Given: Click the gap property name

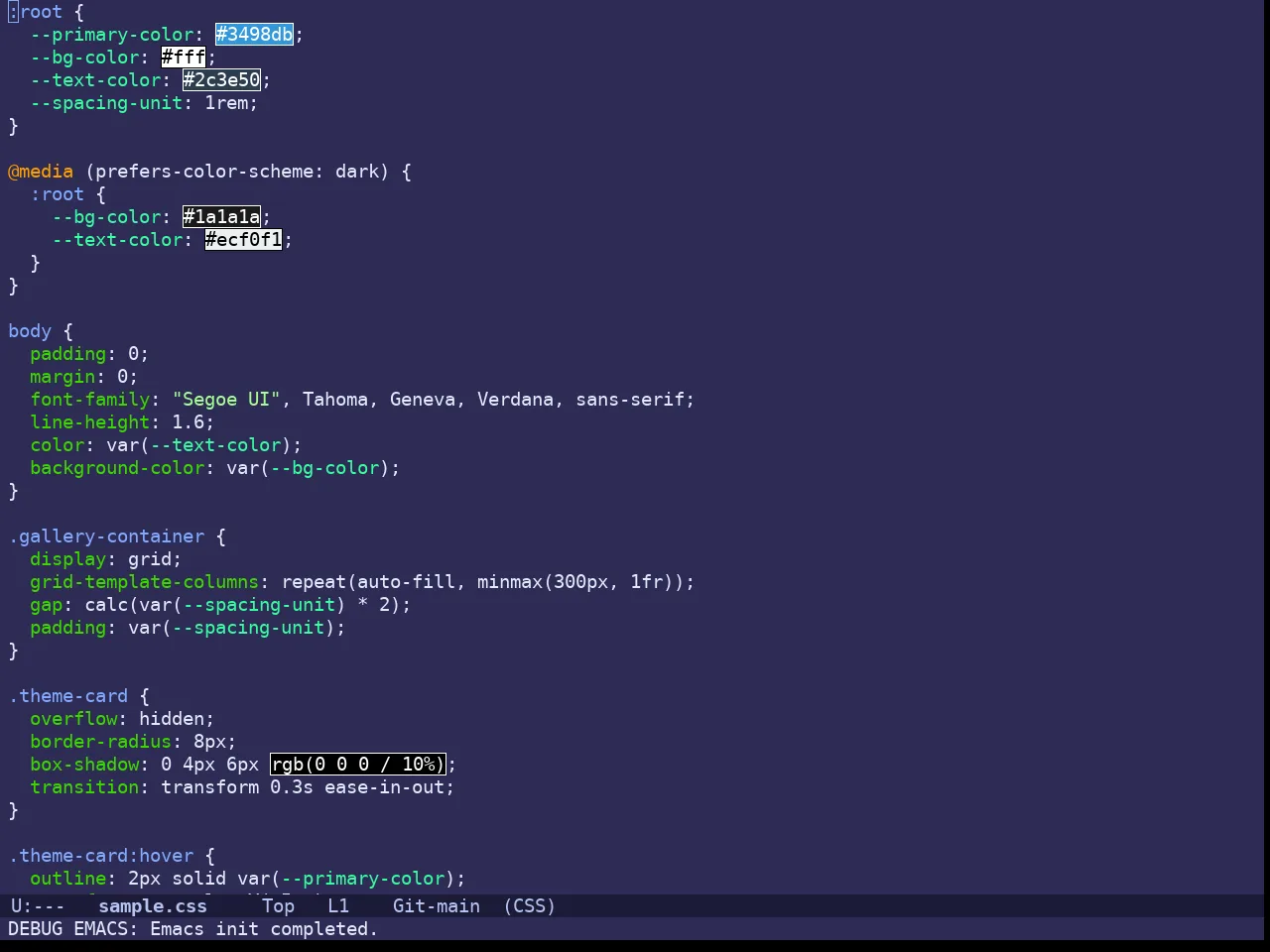Looking at the screenshot, I should pos(47,605).
